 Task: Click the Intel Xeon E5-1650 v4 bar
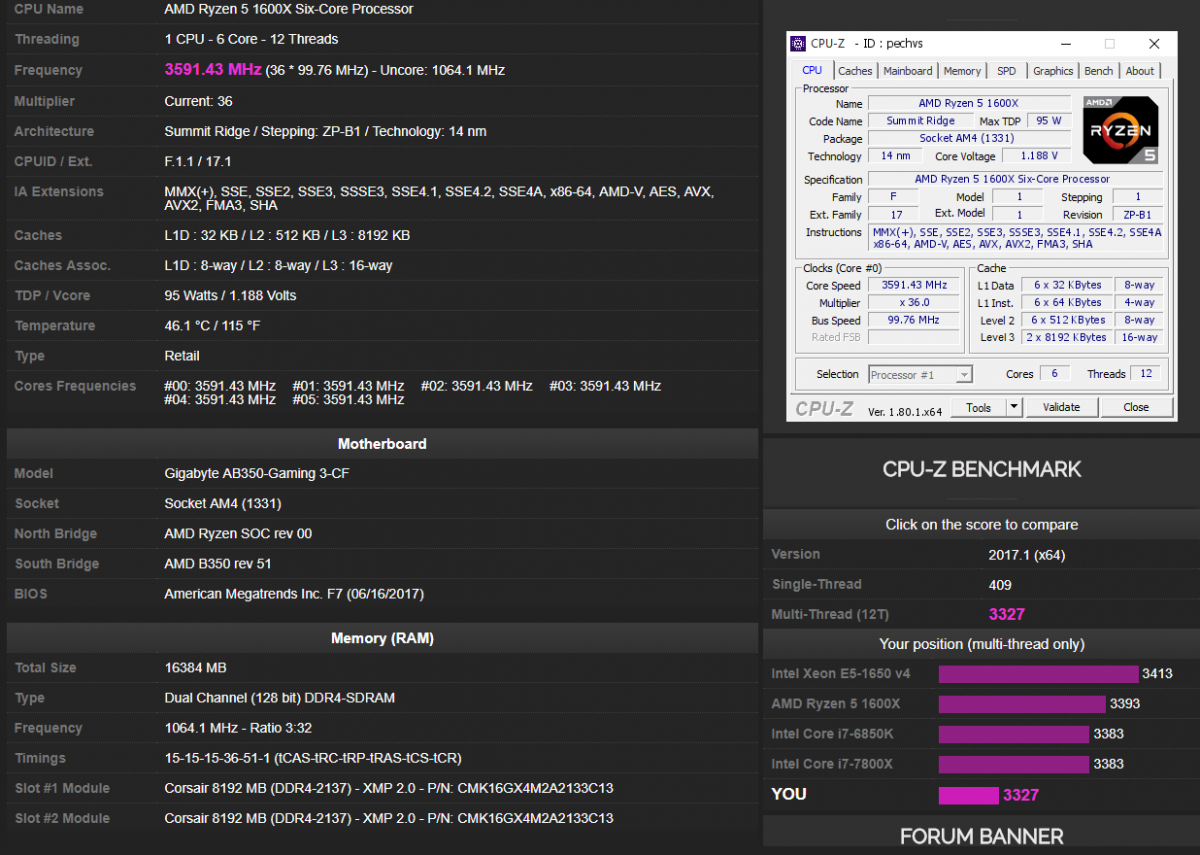pos(1038,674)
